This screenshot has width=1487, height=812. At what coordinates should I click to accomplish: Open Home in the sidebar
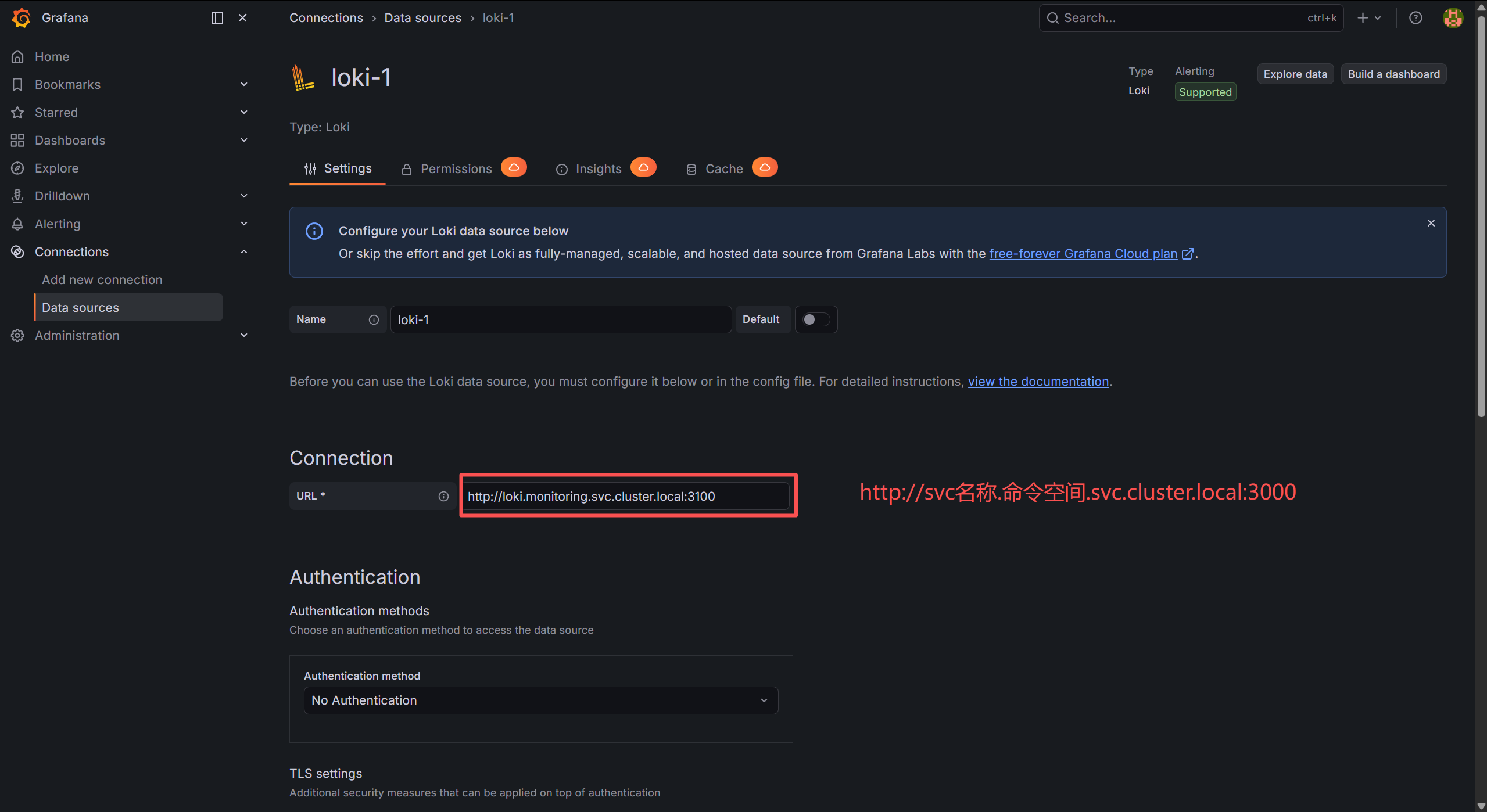(52, 56)
